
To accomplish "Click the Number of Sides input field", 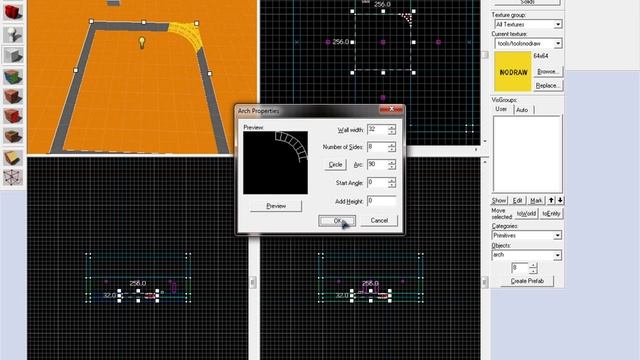I will (x=378, y=147).
